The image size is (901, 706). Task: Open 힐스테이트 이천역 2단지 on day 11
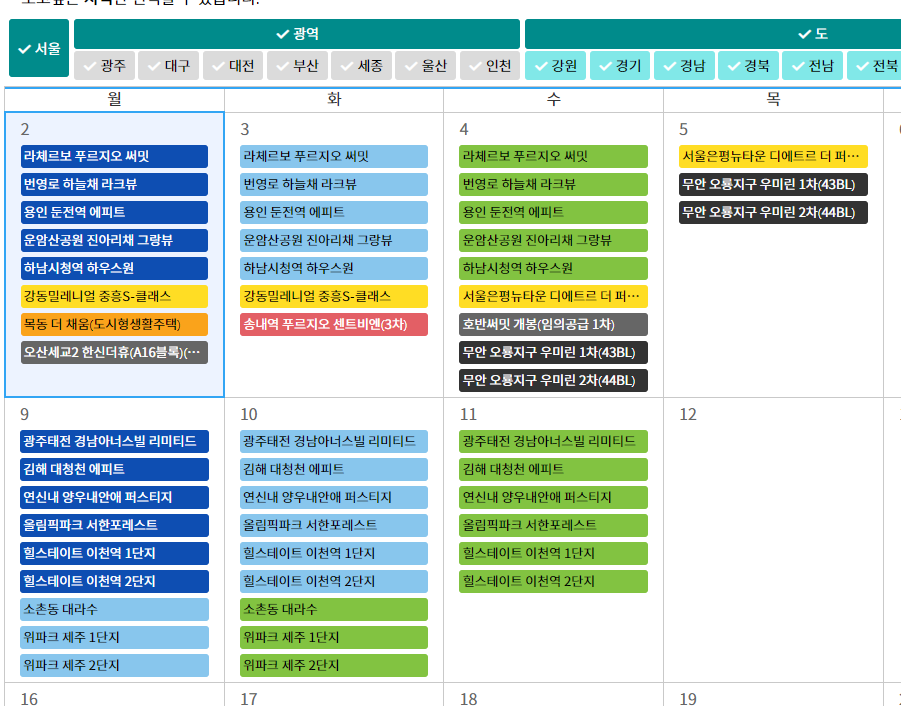(553, 581)
